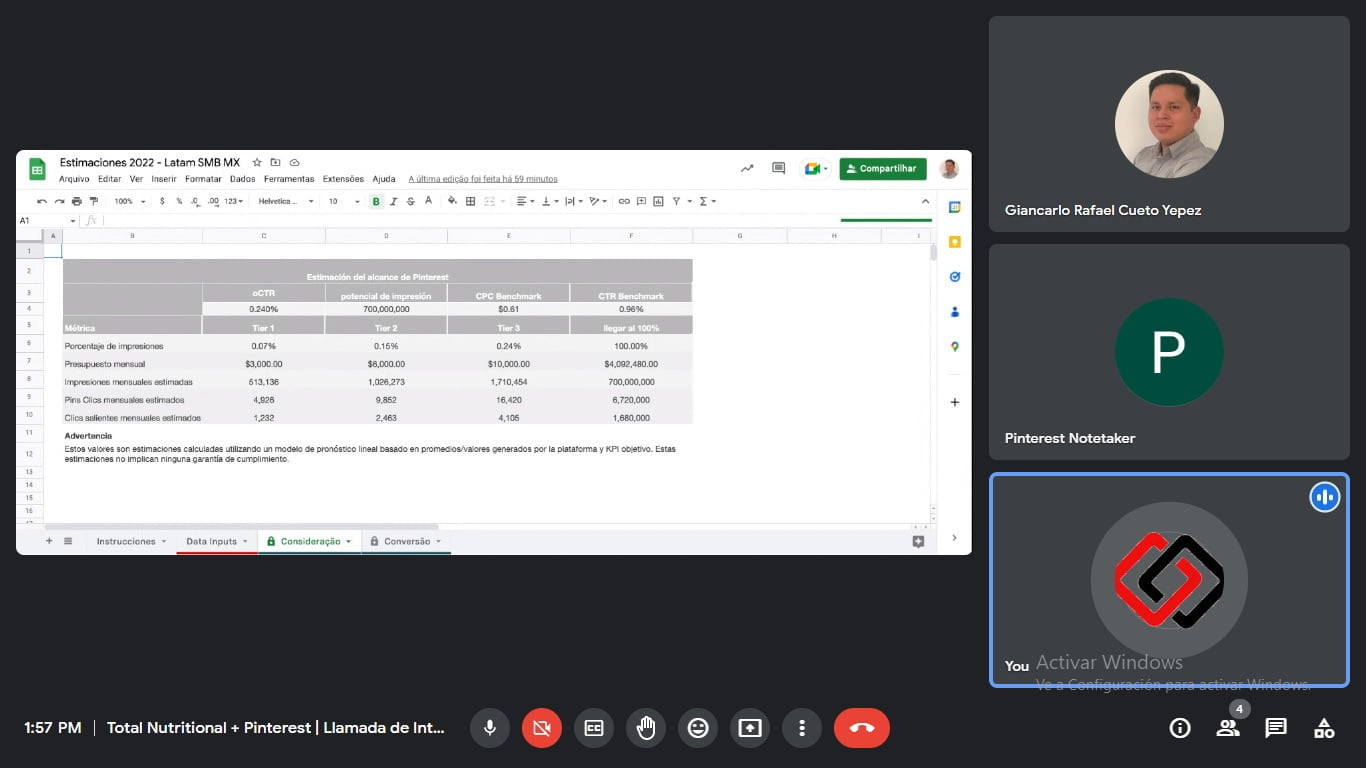Image resolution: width=1366 pixels, height=768 pixels.
Task: Open the font size 10 dropdown
Action: point(344,201)
